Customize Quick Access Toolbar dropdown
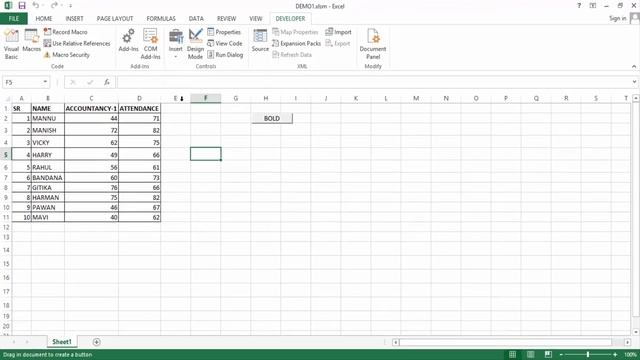This screenshot has width=640, height=360. coord(70,6)
